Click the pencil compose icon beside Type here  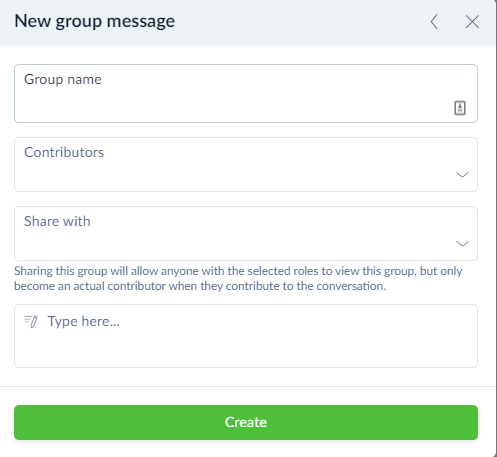point(31,322)
